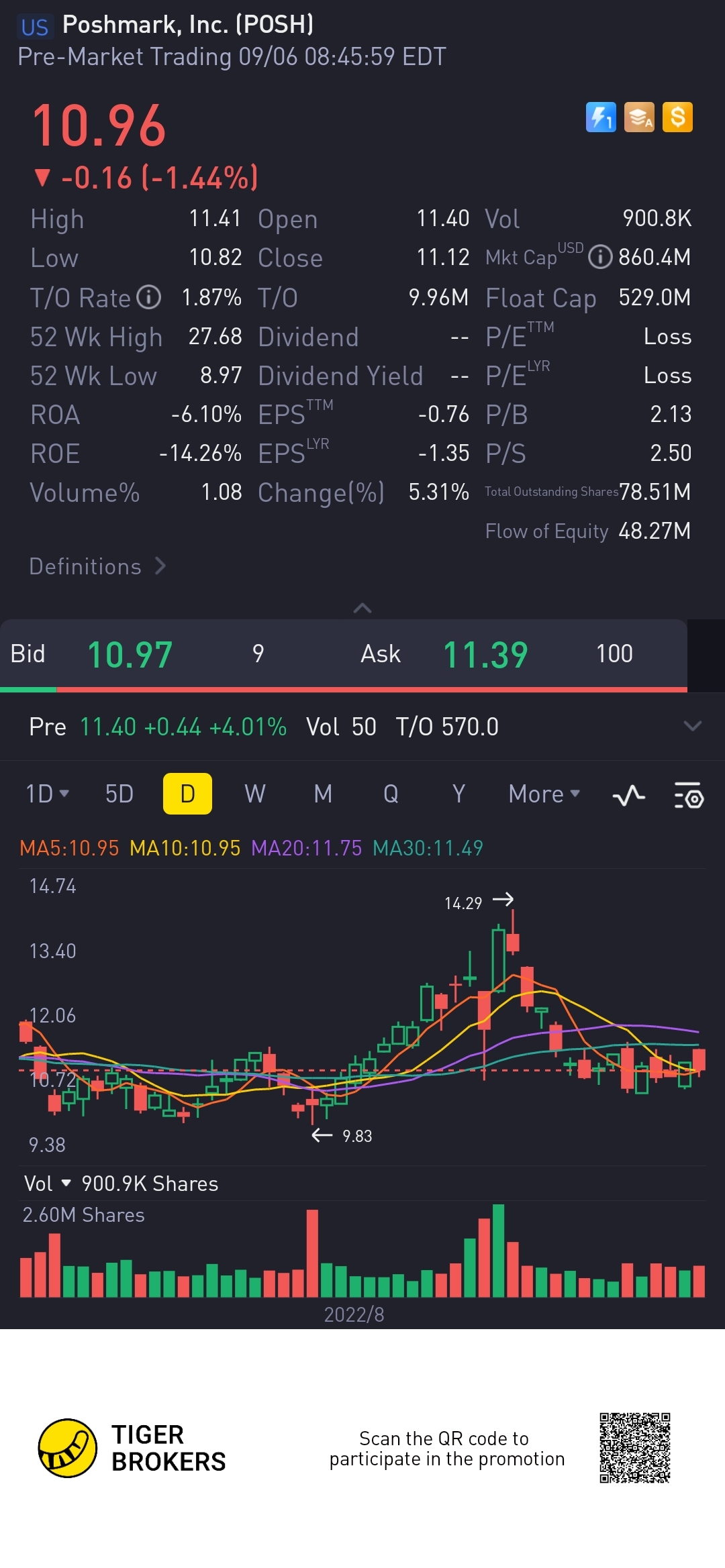The height and width of the screenshot is (1568, 725).
Task: Tap the 2022/8 date axis label
Action: 354,1314
